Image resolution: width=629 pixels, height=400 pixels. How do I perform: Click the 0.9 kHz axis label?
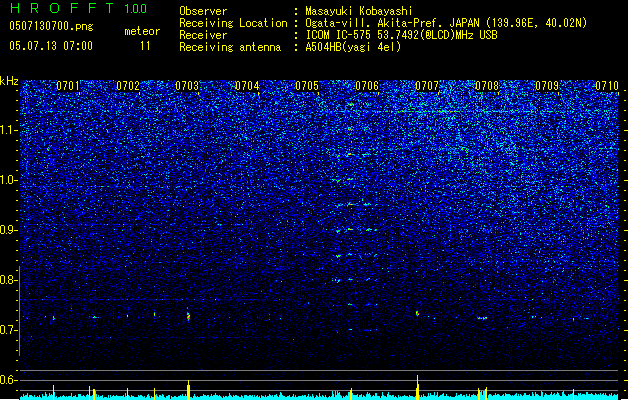click(x=9, y=230)
